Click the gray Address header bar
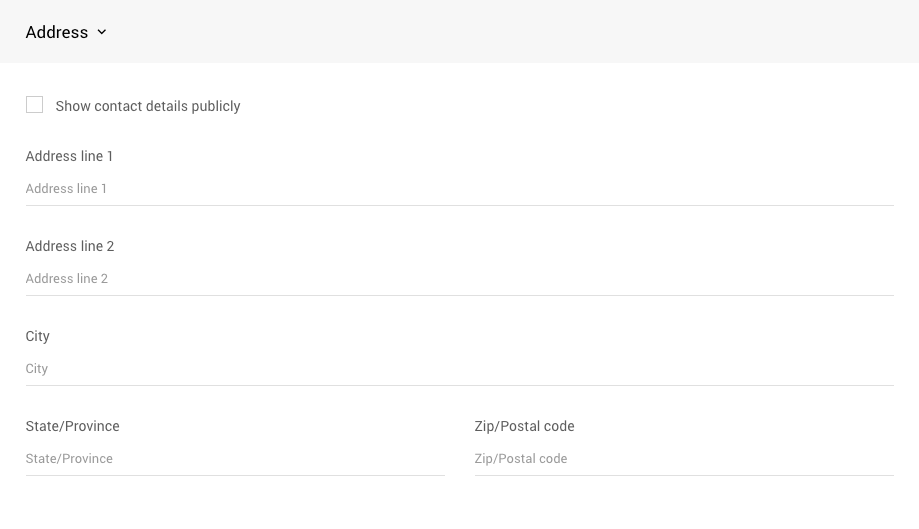This screenshot has width=919, height=529. tap(500, 32)
